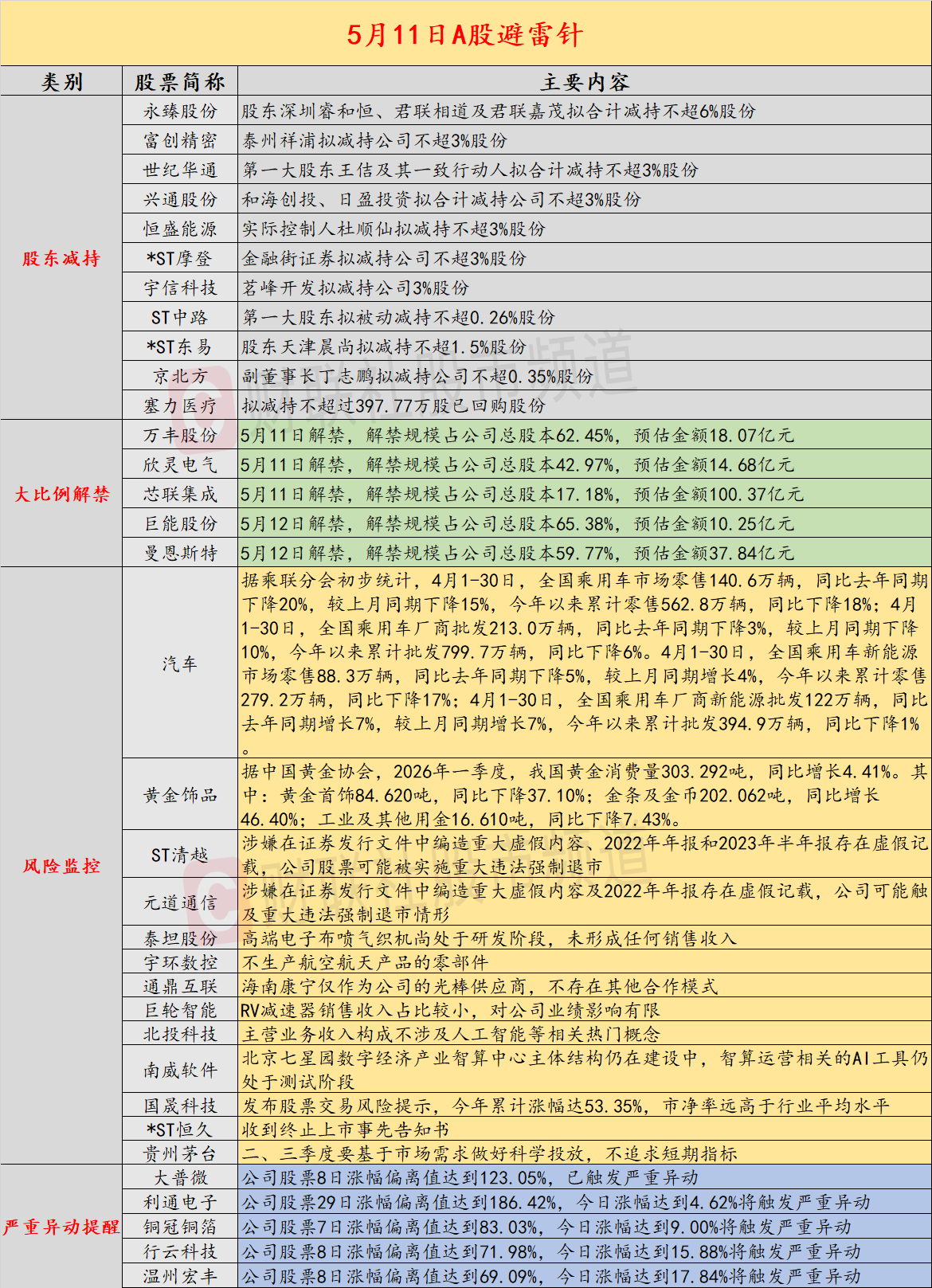Click 高端电子布喷气织机尚处于研发阶段 content
This screenshot has height=1288, width=932.
(489, 939)
